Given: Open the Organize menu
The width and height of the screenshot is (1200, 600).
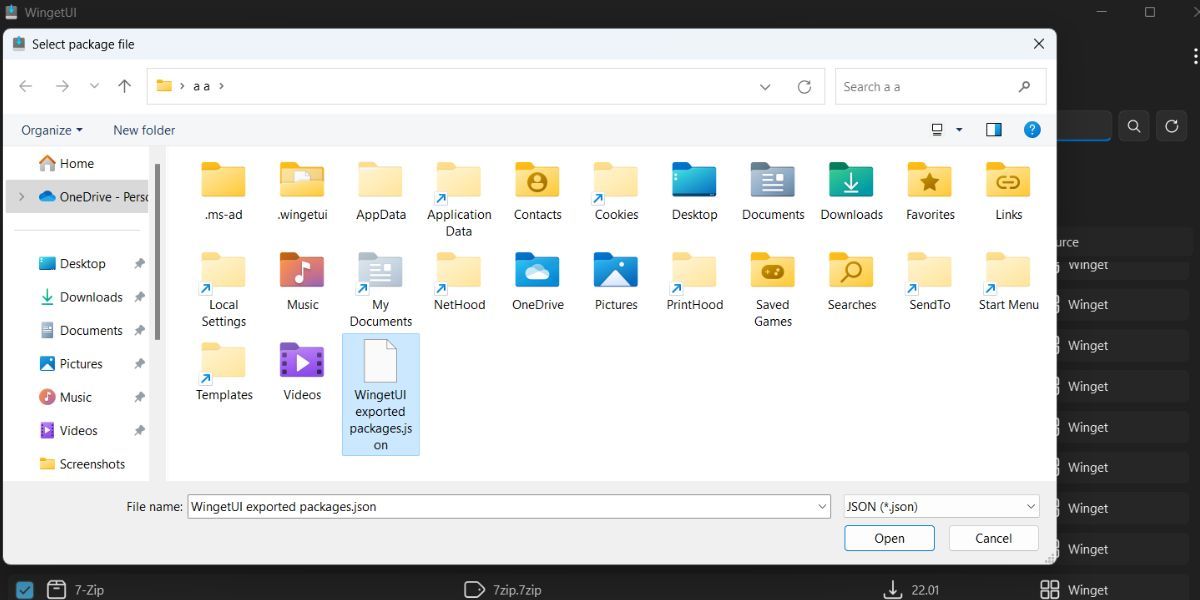Looking at the screenshot, I should [52, 130].
